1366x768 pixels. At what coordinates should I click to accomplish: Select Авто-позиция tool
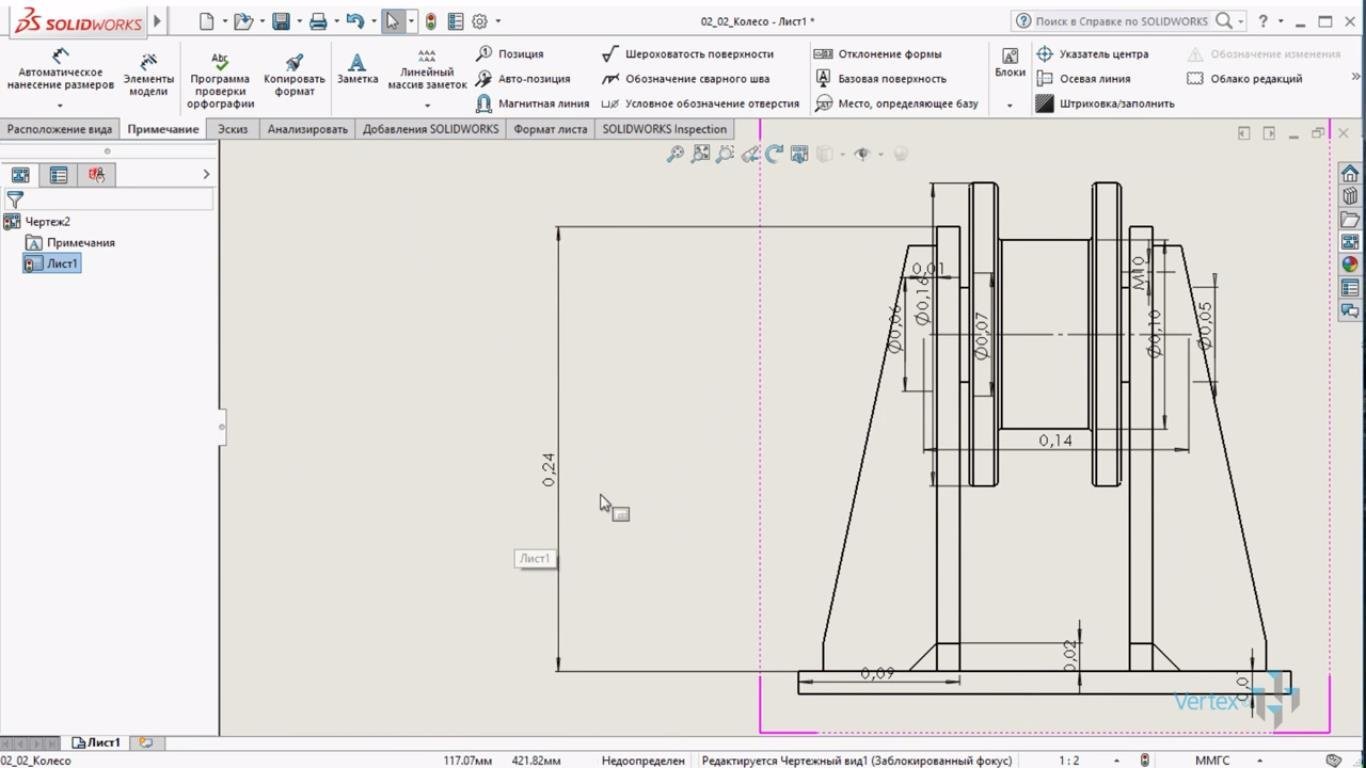pyautogui.click(x=523, y=79)
